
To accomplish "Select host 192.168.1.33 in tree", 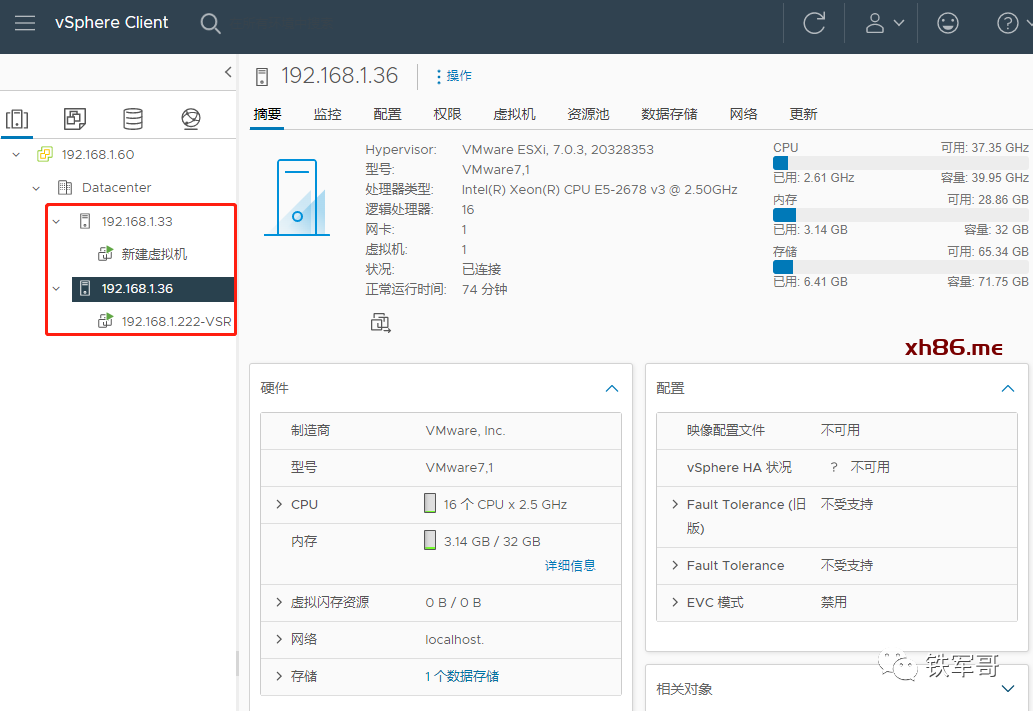I will pos(137,221).
